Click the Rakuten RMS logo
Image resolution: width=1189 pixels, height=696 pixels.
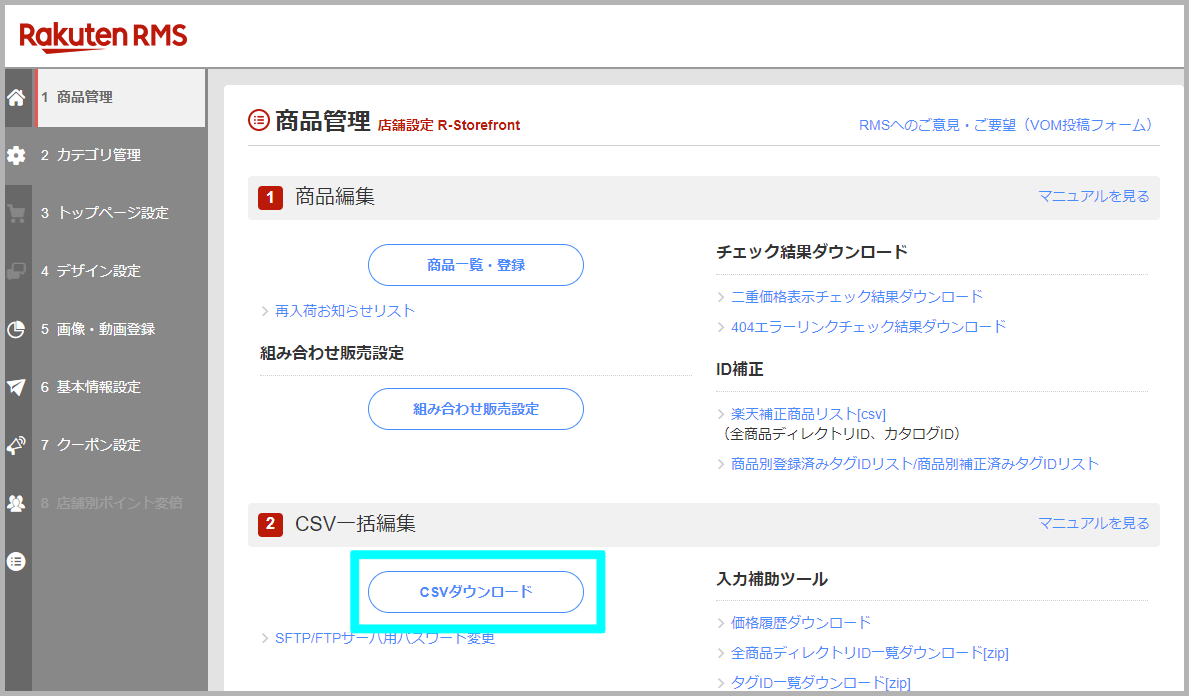(103, 36)
